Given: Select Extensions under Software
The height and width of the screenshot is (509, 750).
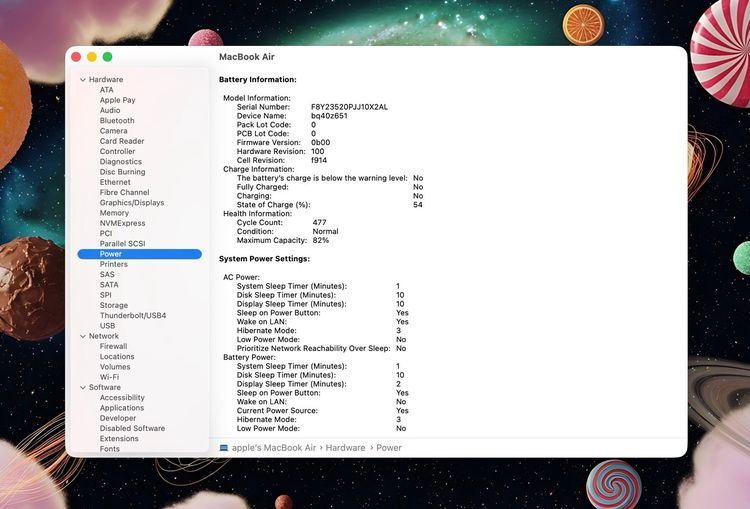Looking at the screenshot, I should tap(119, 439).
